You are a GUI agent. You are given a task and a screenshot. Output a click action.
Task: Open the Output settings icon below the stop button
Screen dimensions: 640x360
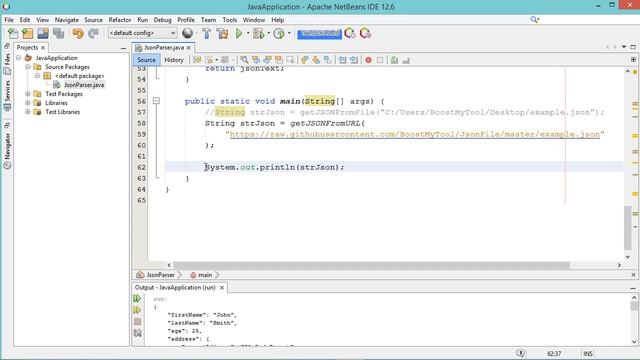138,333
